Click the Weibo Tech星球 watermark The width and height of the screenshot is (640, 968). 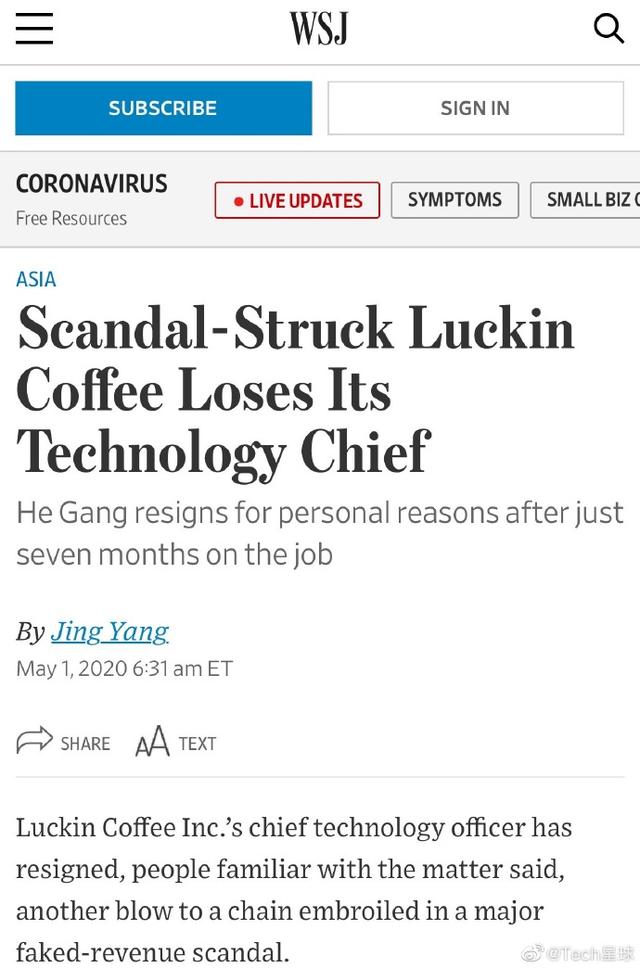[x=579, y=951]
